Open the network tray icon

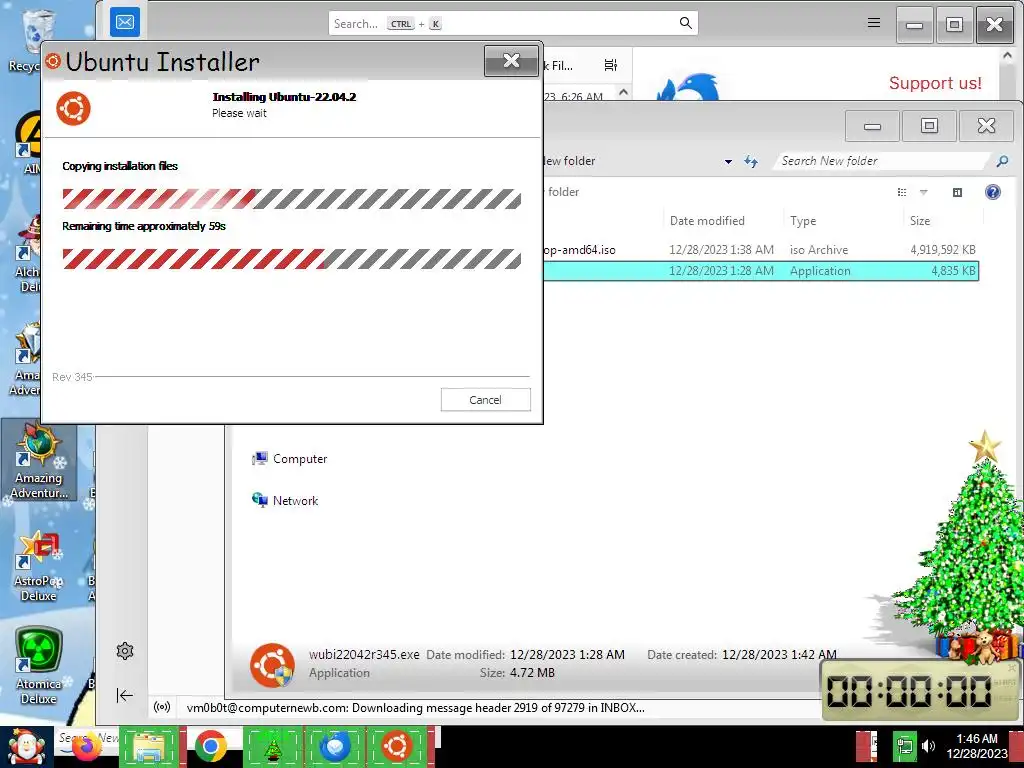pyautogui.click(x=904, y=746)
